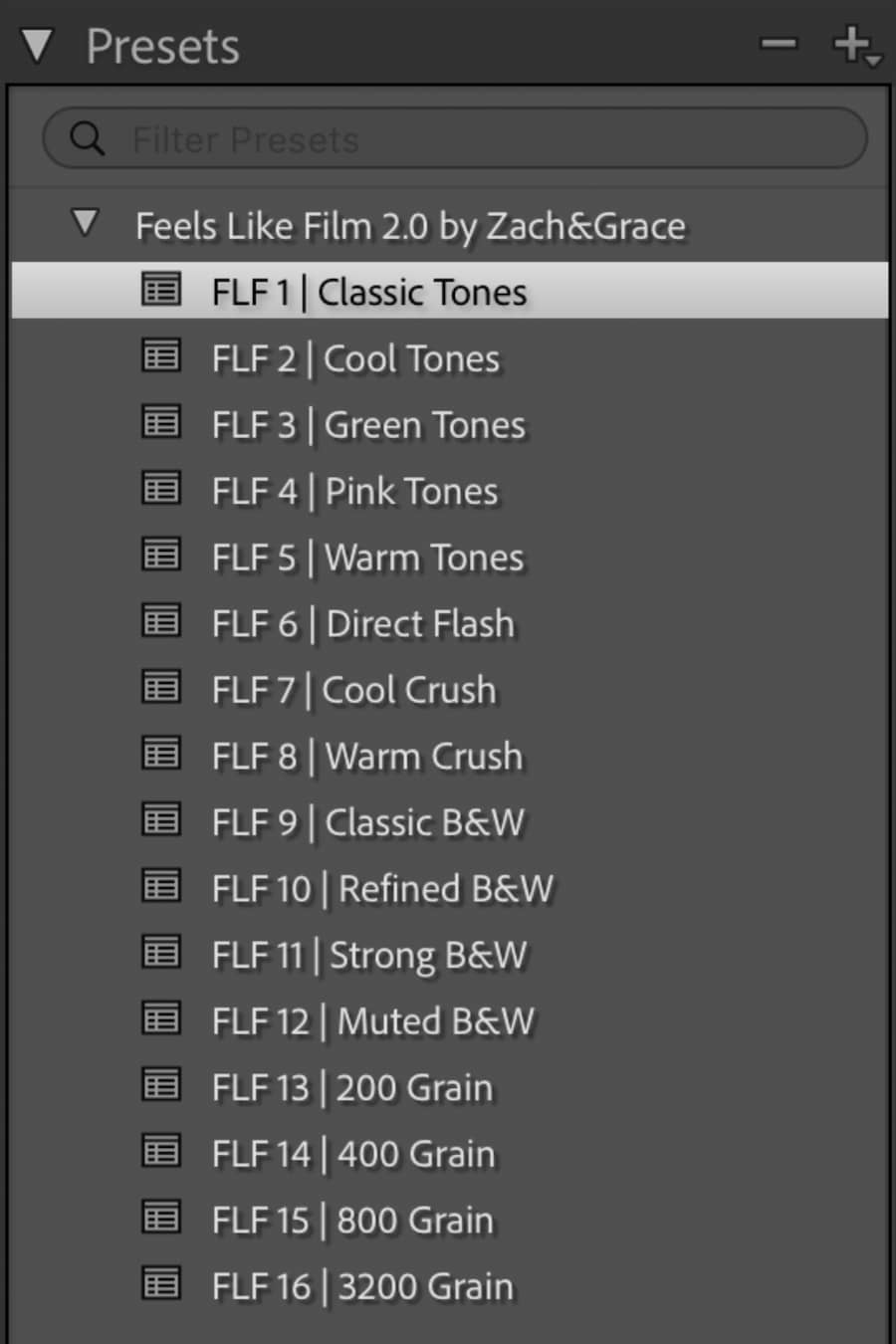Choose FLF 5 | Warm Tones preset
896x1344 pixels.
click(367, 558)
